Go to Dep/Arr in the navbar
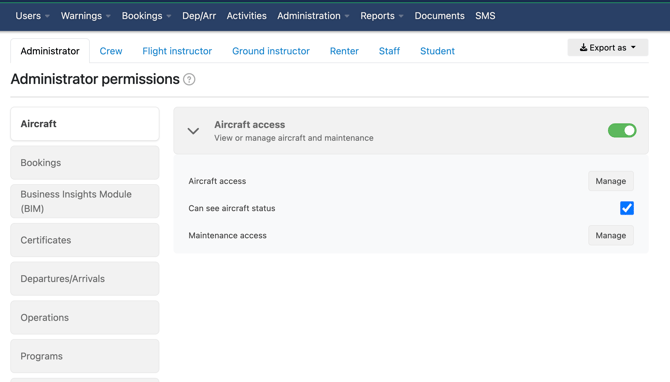Screen dimensions: 670x382 tap(199, 16)
